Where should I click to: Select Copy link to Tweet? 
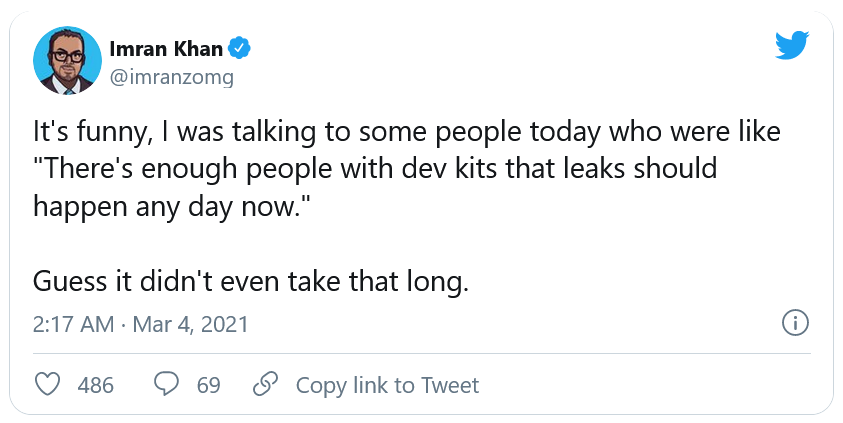pos(387,385)
